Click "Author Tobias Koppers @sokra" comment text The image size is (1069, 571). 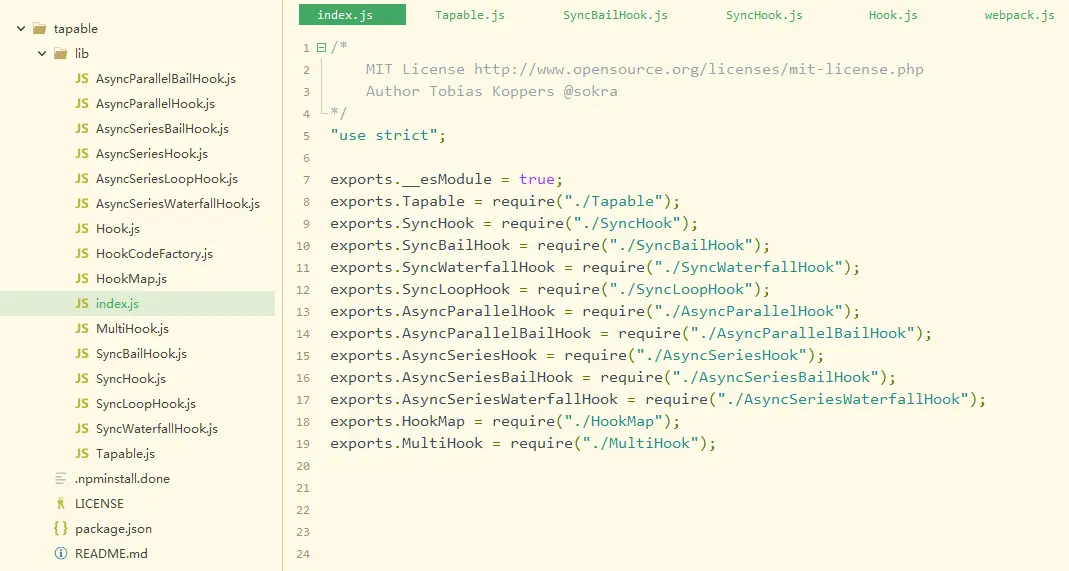click(492, 91)
